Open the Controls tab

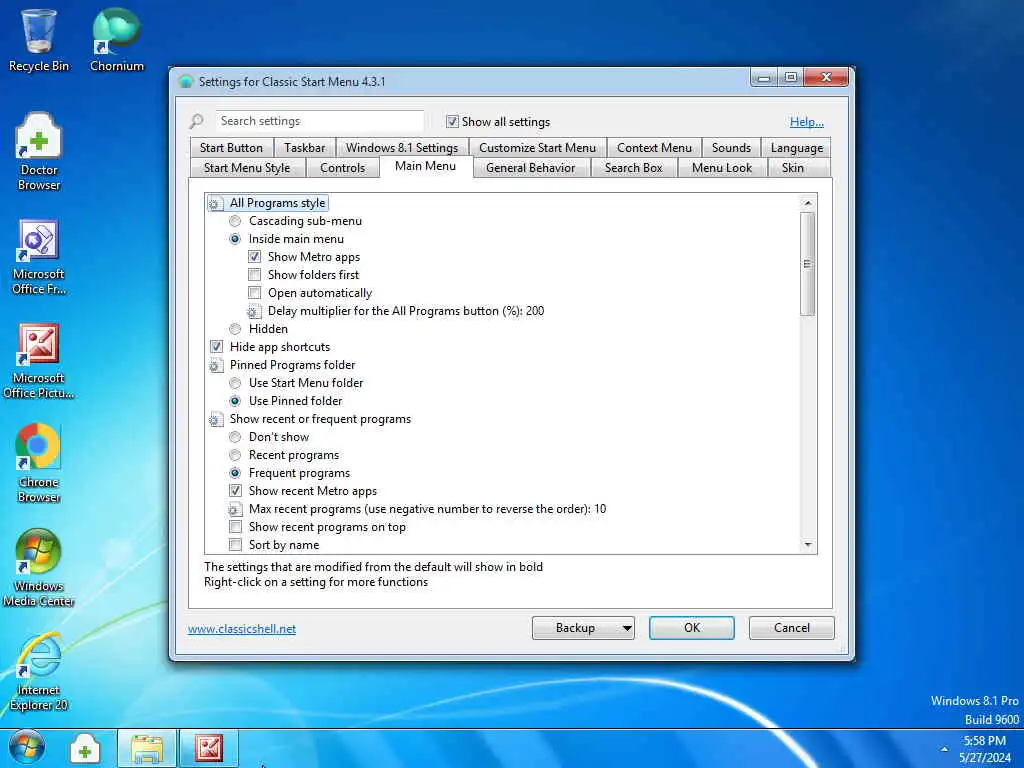pyautogui.click(x=342, y=168)
